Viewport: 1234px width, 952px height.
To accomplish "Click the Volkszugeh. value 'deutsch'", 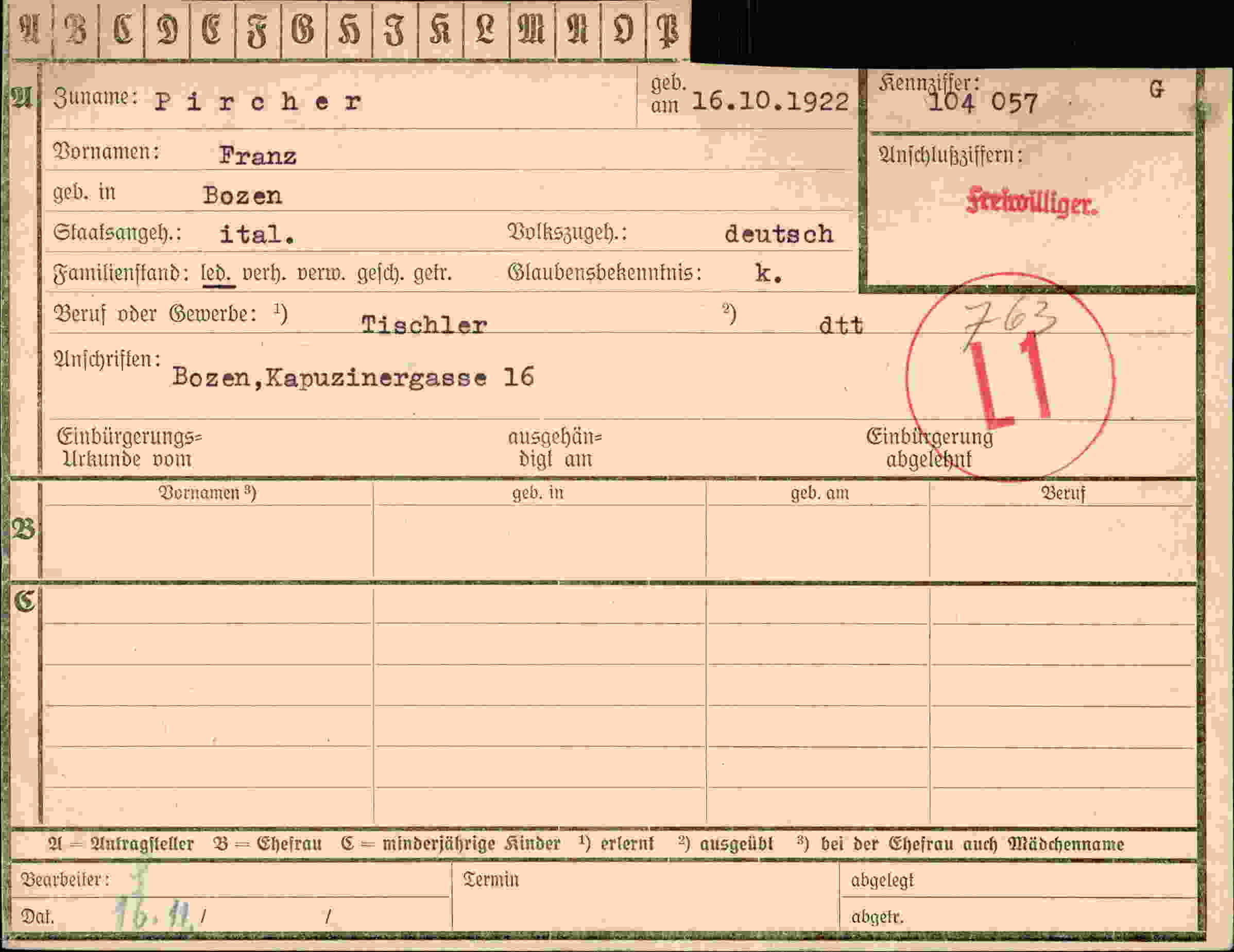I will [x=779, y=234].
